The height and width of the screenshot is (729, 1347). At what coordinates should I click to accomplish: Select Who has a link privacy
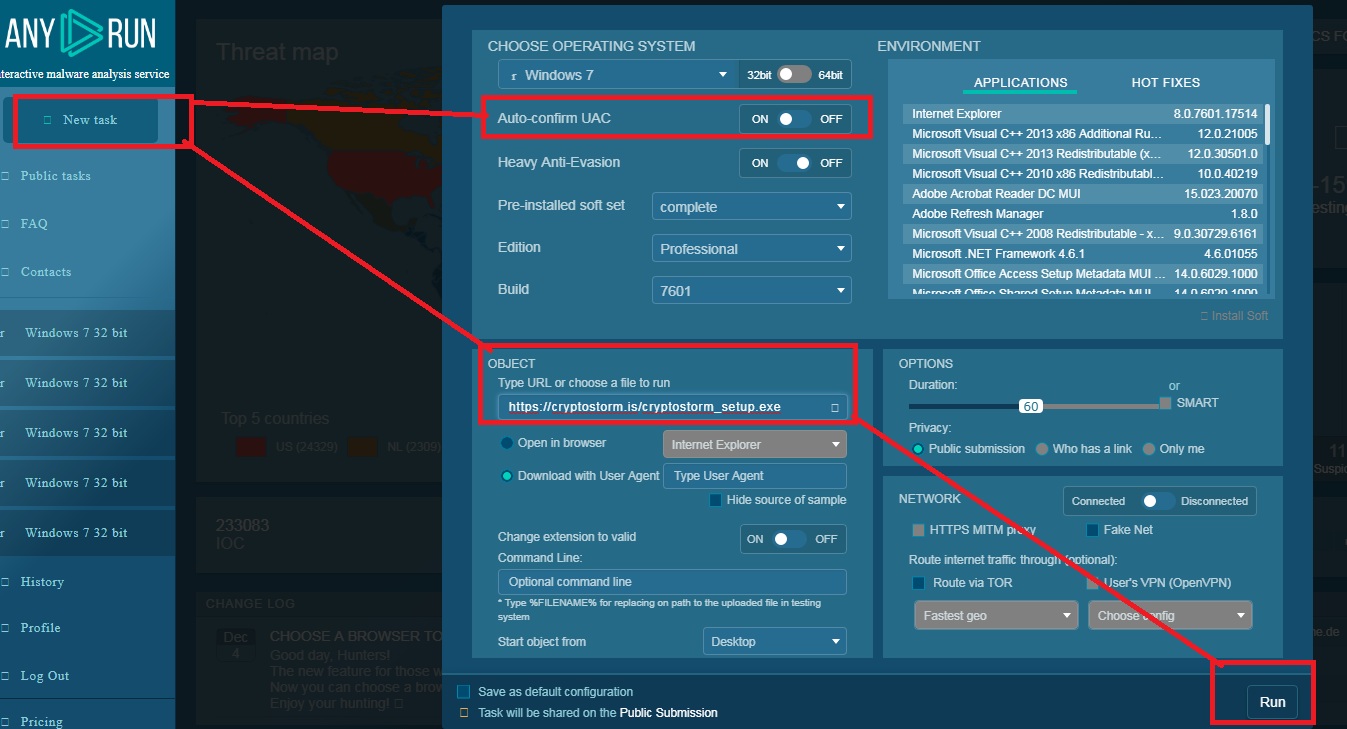click(x=1041, y=449)
